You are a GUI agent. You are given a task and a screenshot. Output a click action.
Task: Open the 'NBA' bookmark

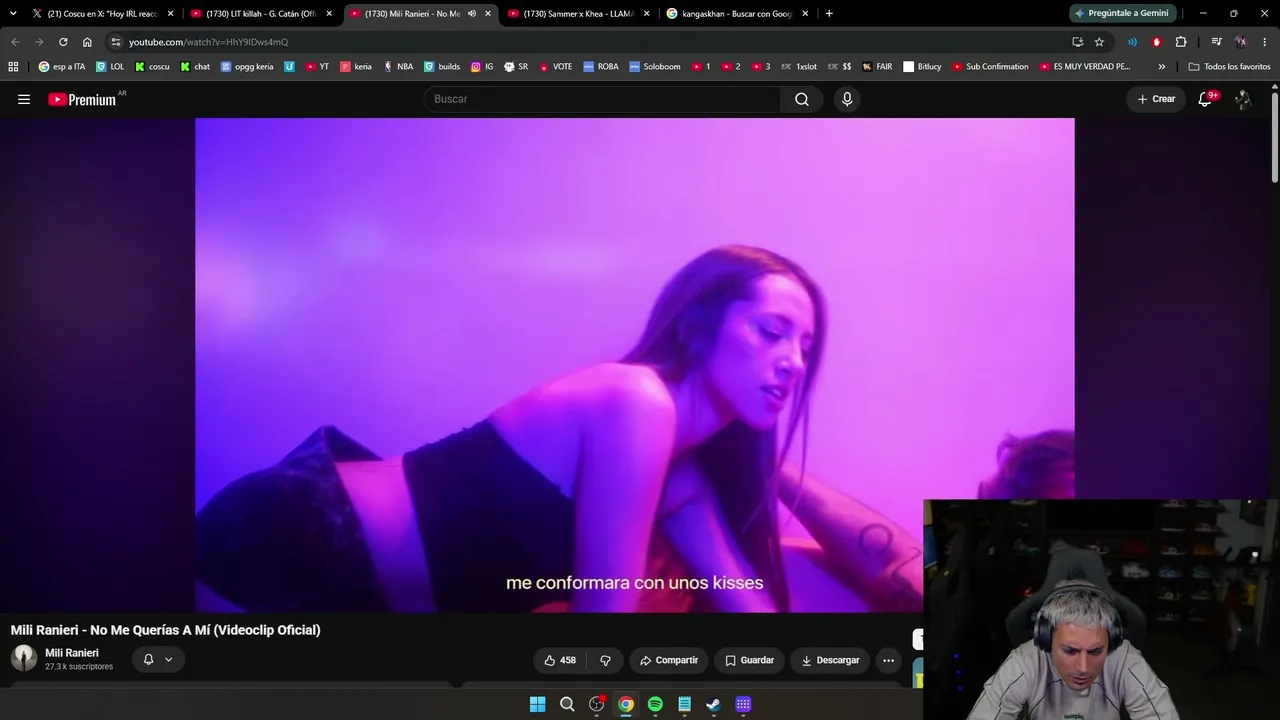398,67
